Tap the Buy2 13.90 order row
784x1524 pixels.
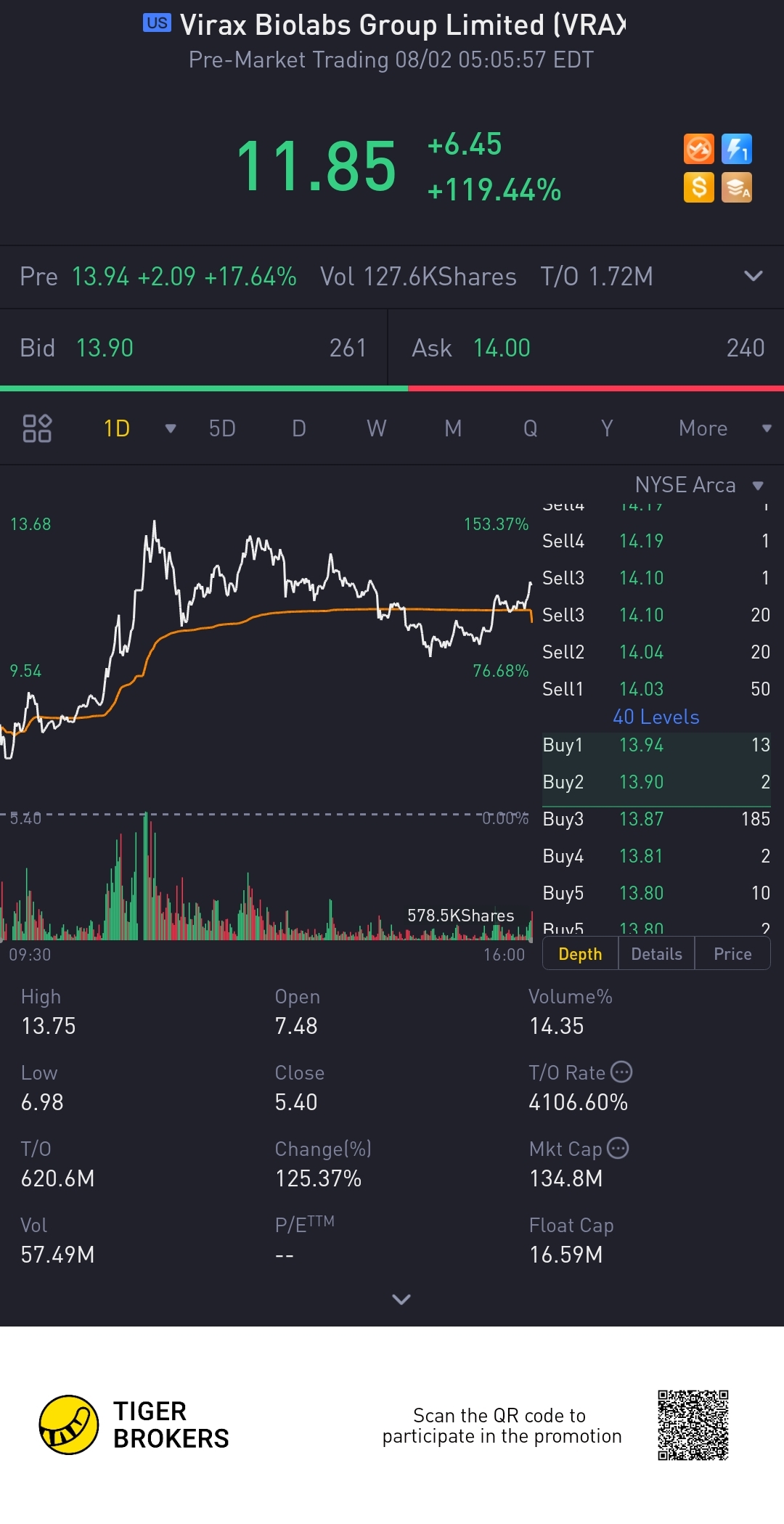pos(656,782)
